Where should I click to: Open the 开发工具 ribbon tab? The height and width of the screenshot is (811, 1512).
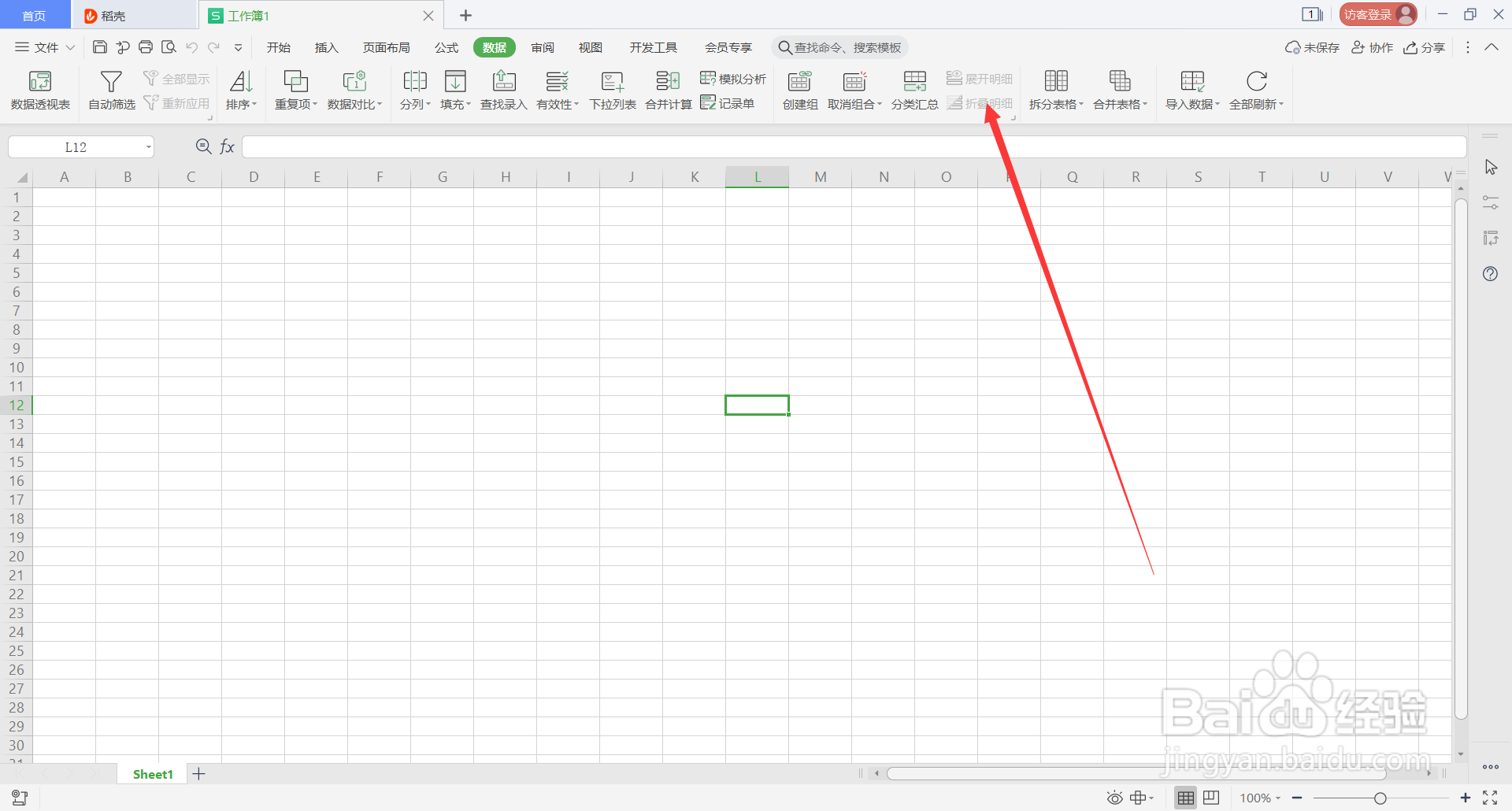[654, 47]
